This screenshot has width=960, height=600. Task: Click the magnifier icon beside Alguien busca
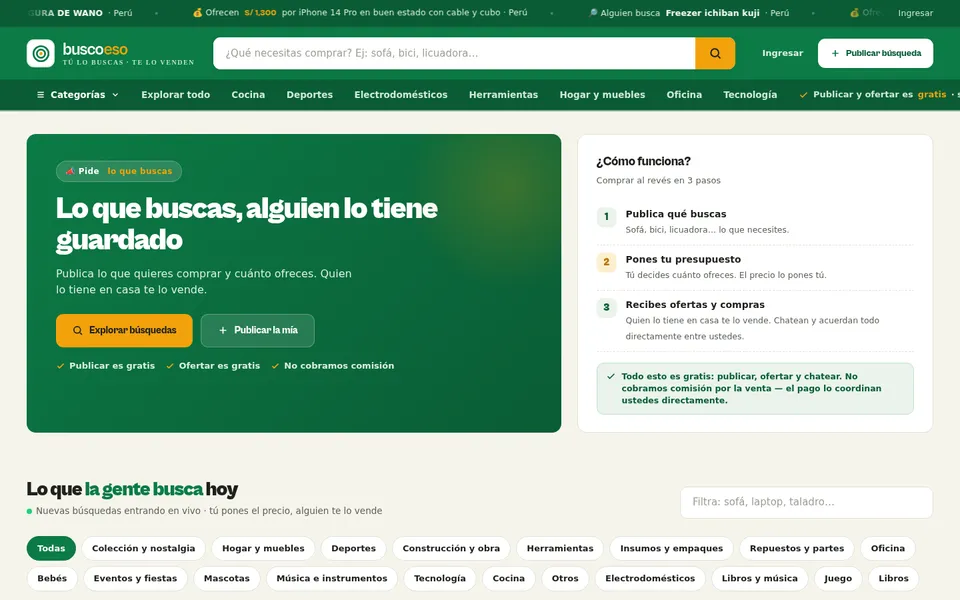(593, 13)
